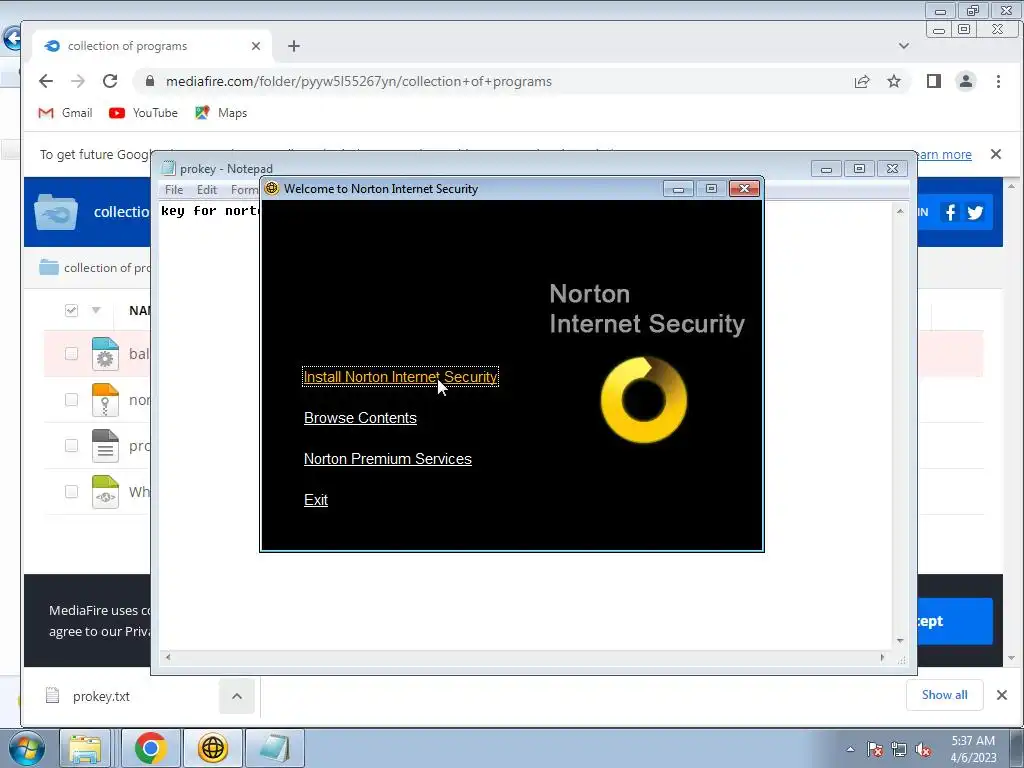Check the second file row checkbox
The width and height of the screenshot is (1024, 768).
click(71, 400)
